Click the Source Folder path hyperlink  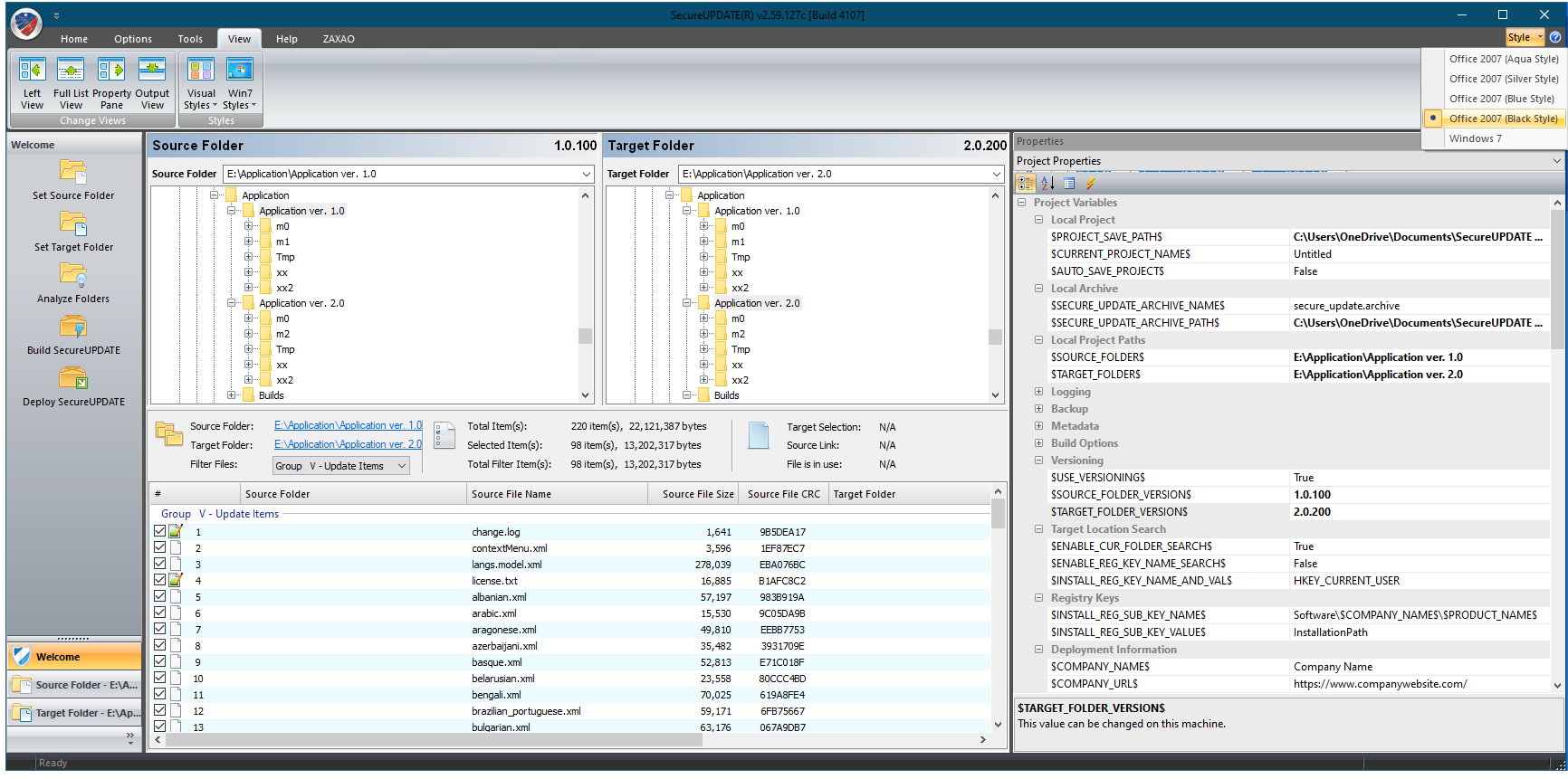click(348, 425)
